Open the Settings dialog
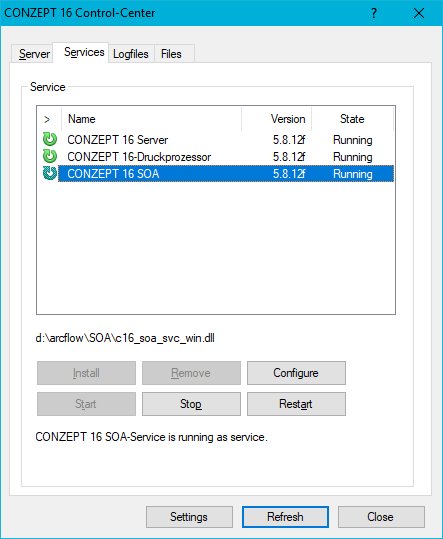443x539 pixels. pos(189,517)
